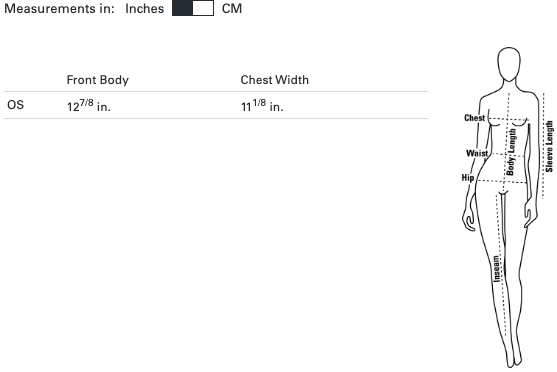Click the Waist label on the figure

(477, 153)
